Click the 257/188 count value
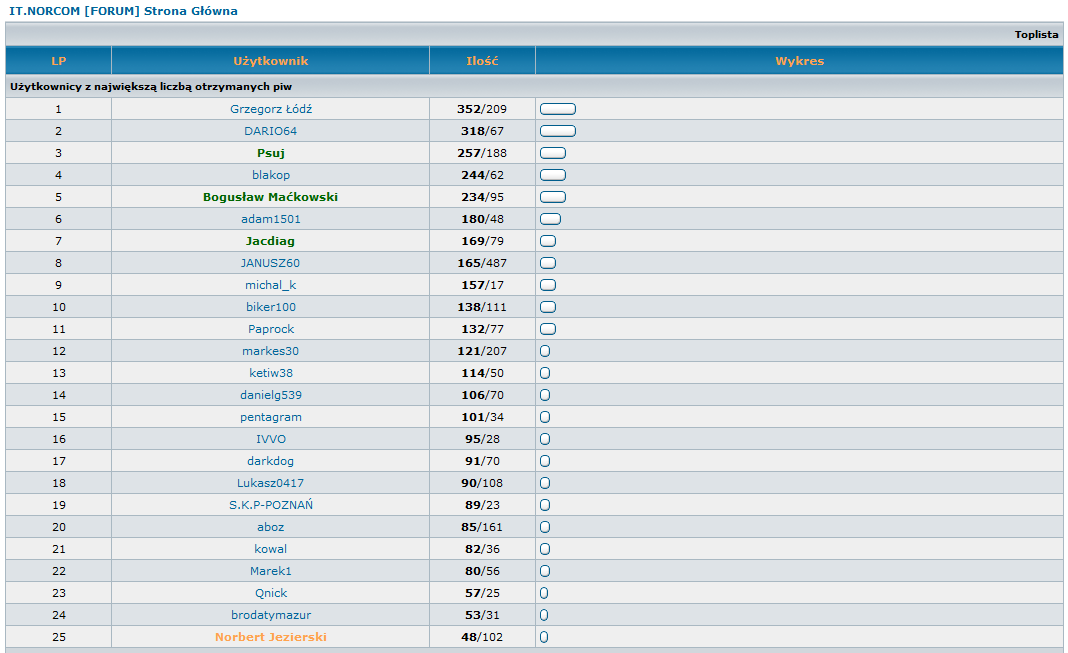The width and height of the screenshot is (1068, 653). pyautogui.click(x=482, y=153)
